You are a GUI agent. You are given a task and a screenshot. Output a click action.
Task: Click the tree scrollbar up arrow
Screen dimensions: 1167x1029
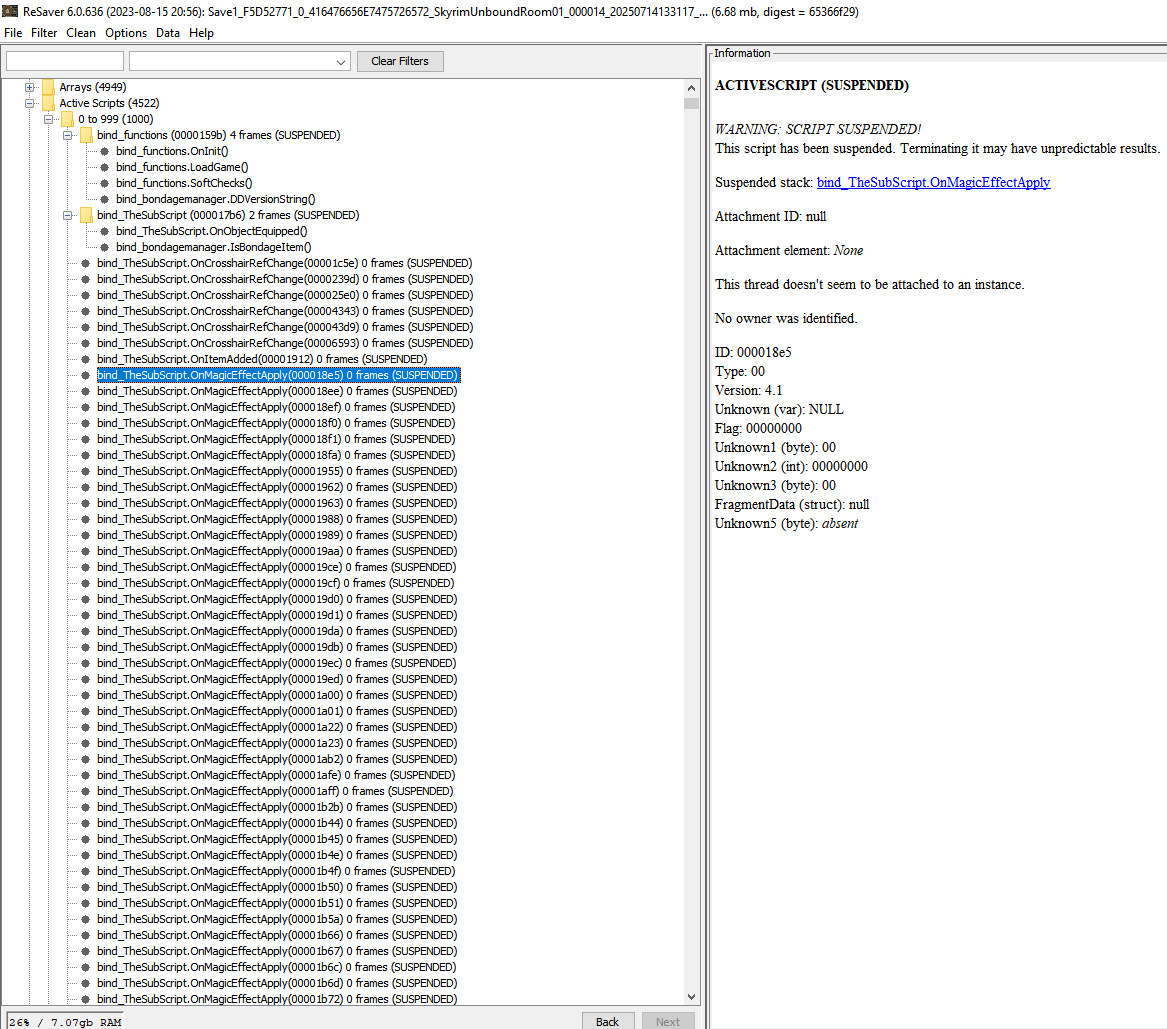[x=691, y=88]
